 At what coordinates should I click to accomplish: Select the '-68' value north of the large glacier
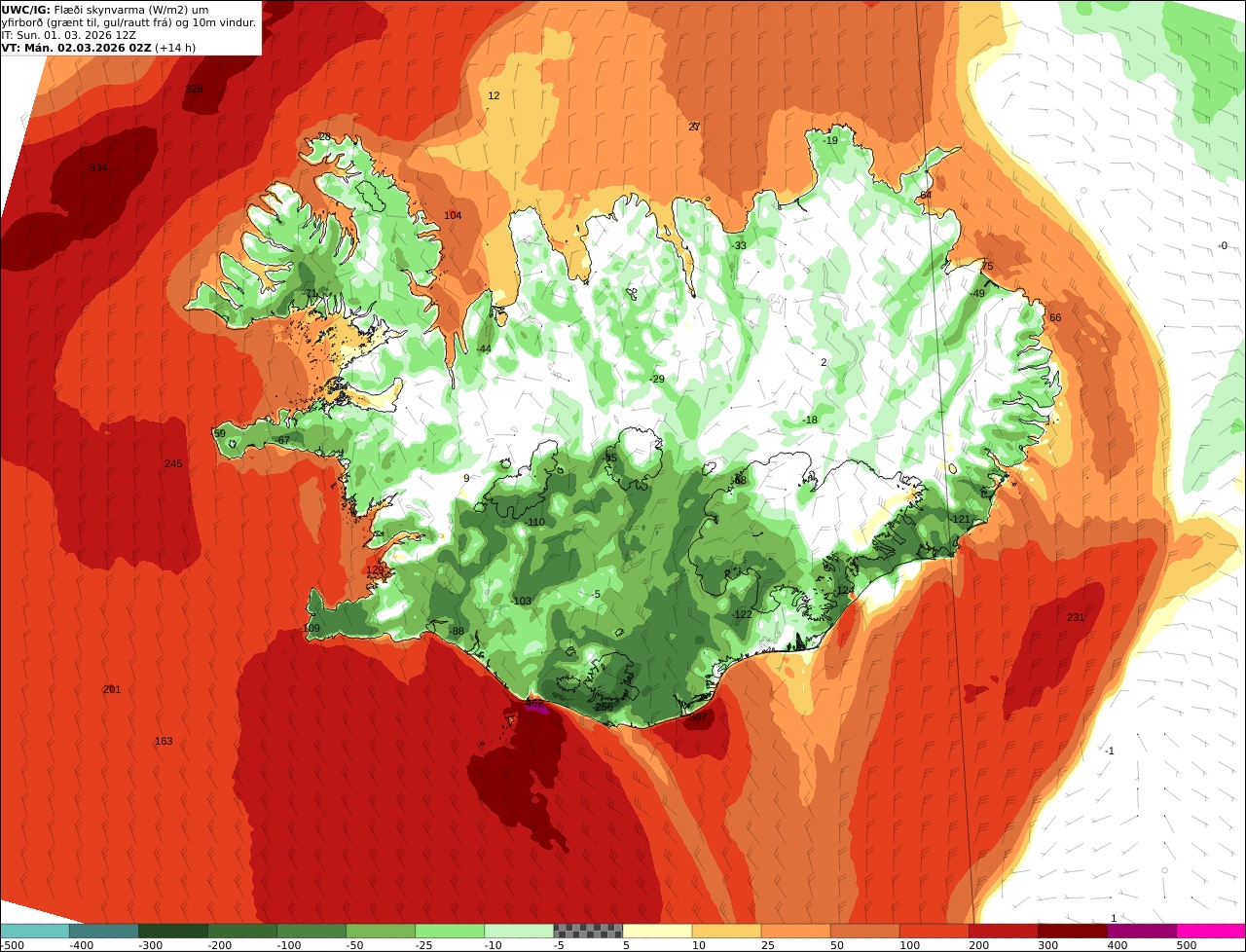(739, 481)
